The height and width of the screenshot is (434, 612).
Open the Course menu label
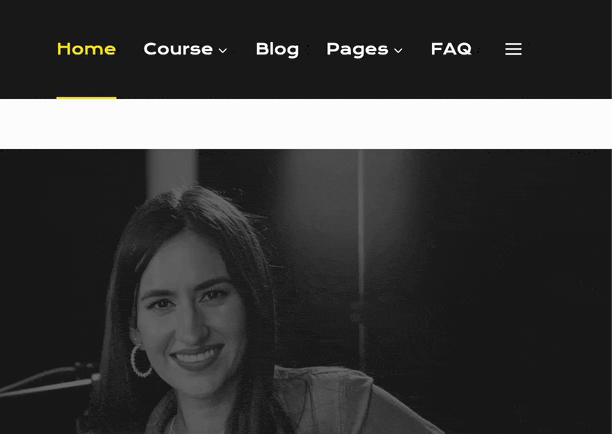[x=178, y=49]
